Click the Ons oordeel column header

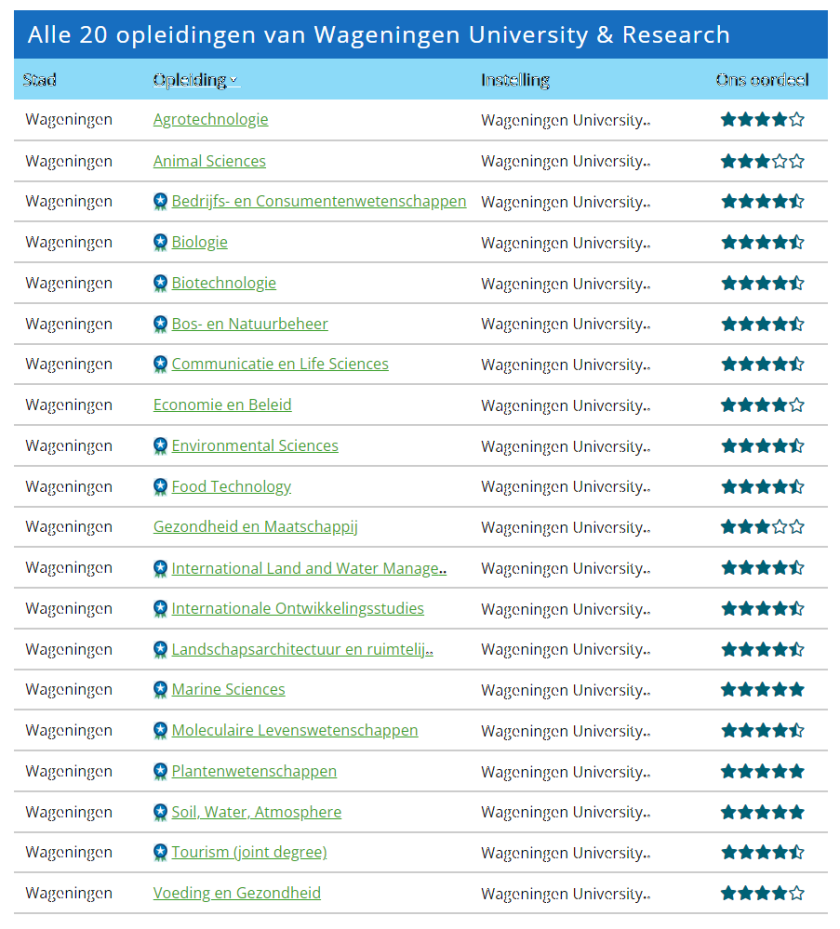[x=762, y=79]
